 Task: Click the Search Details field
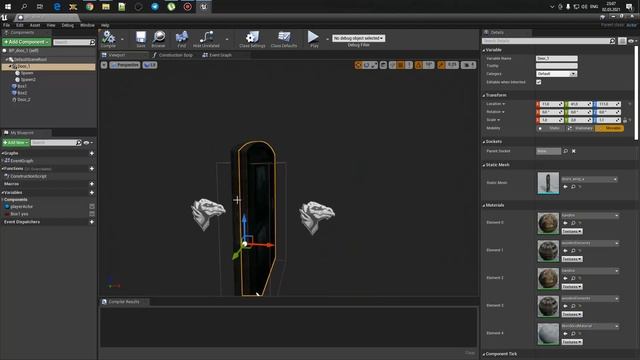point(548,41)
